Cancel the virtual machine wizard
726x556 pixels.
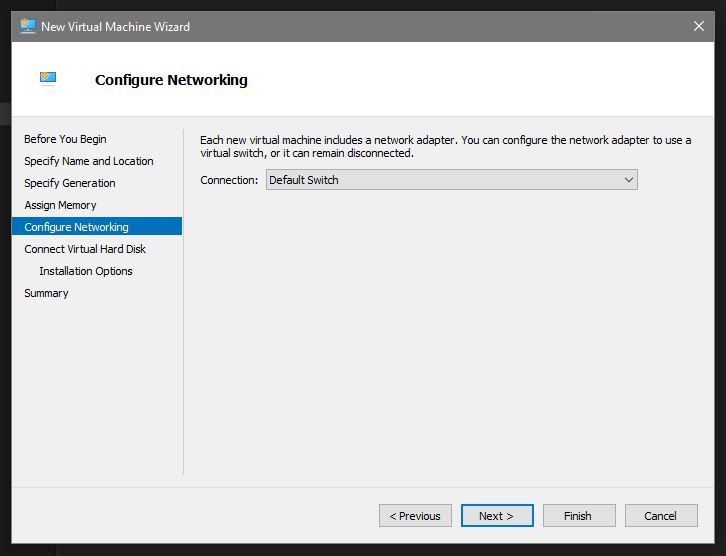click(661, 516)
